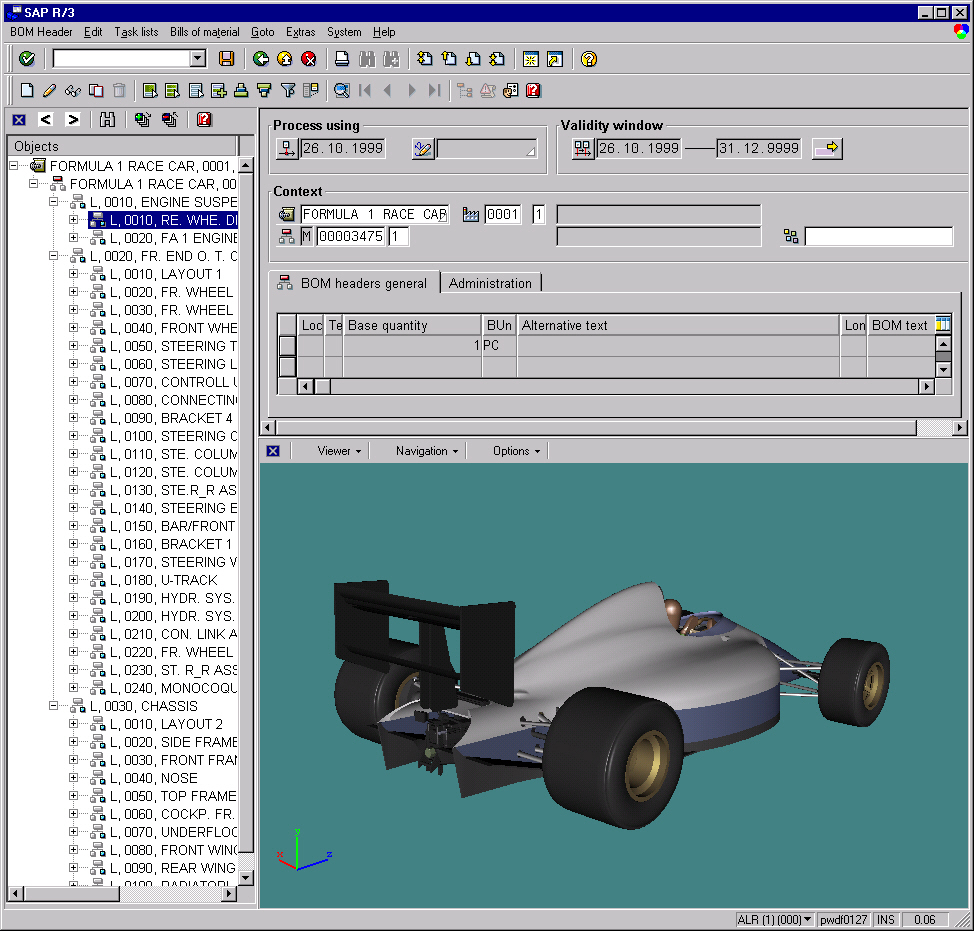Click the Process using date field
974x931 pixels.
click(344, 149)
